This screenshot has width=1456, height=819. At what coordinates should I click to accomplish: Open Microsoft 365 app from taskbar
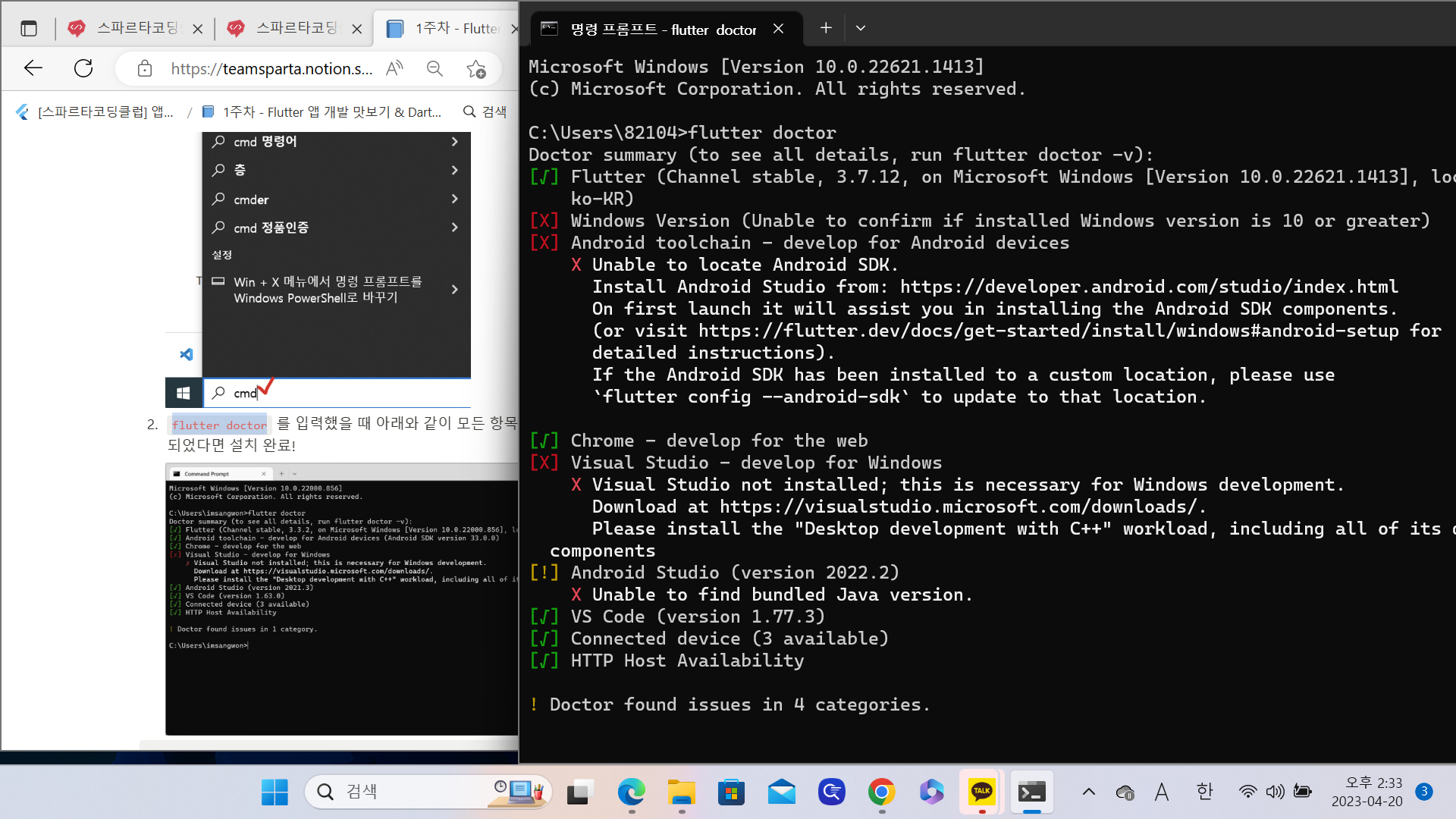click(x=931, y=792)
